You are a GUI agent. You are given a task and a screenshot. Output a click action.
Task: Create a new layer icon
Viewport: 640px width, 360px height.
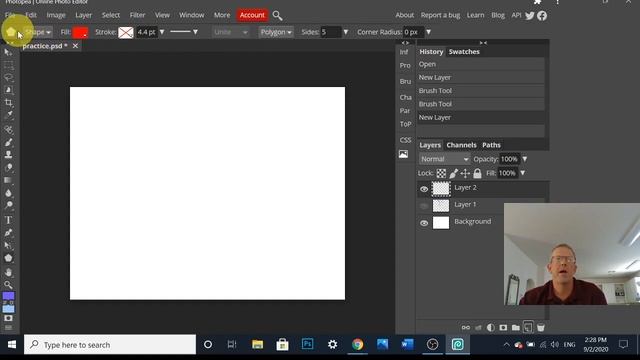click(528, 327)
